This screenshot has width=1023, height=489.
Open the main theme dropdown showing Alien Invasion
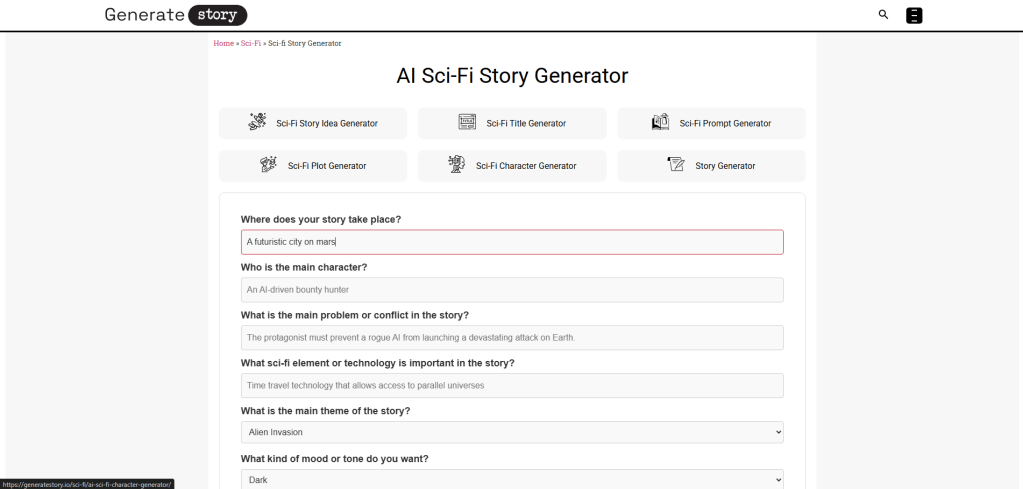click(512, 432)
